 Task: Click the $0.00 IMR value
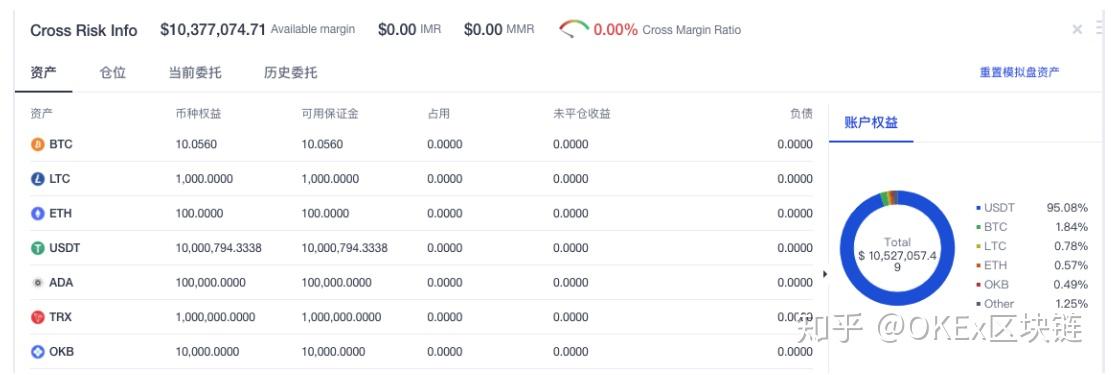397,30
